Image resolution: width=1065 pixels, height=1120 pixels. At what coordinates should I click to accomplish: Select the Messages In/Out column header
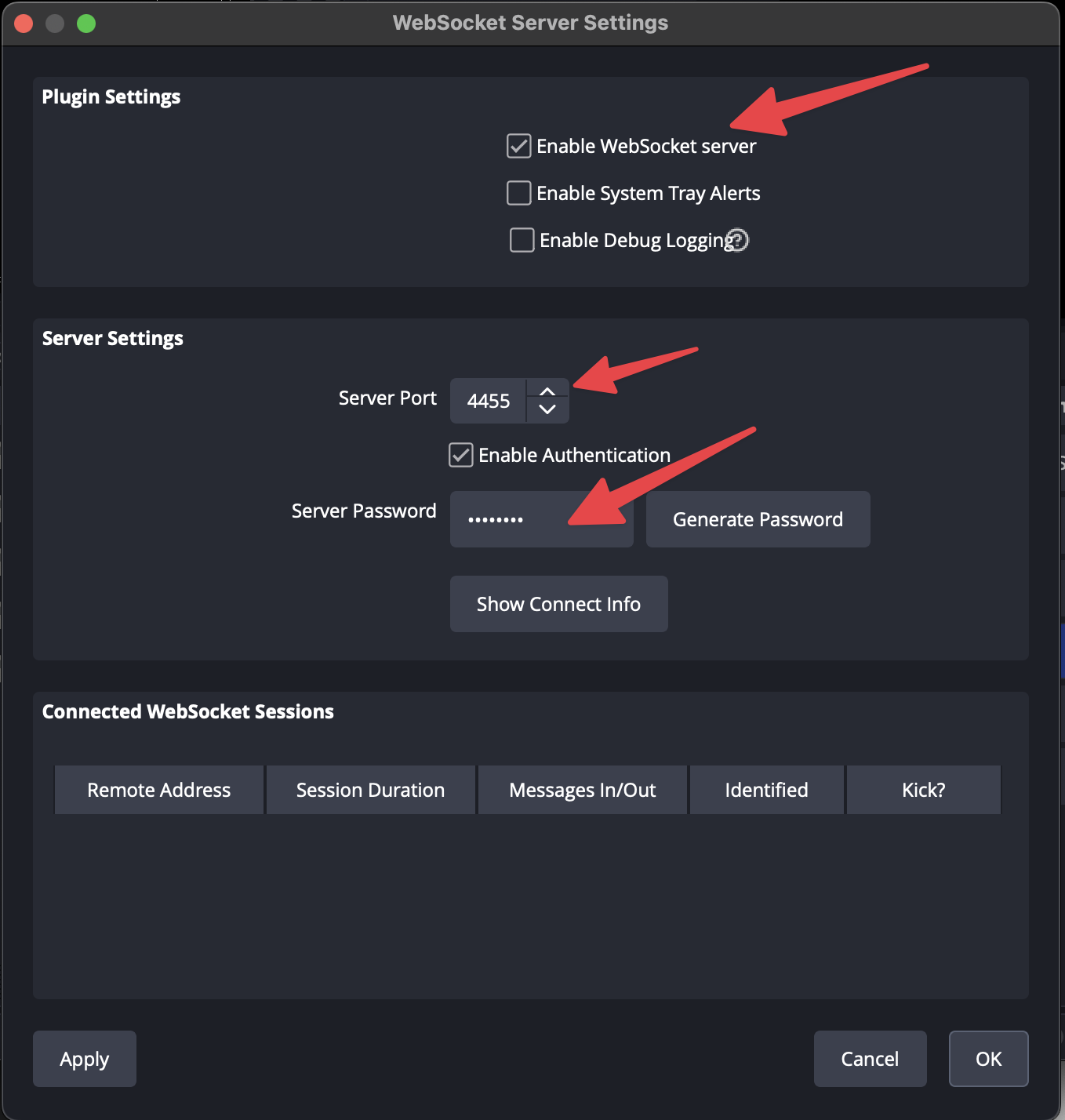pyautogui.click(x=583, y=790)
